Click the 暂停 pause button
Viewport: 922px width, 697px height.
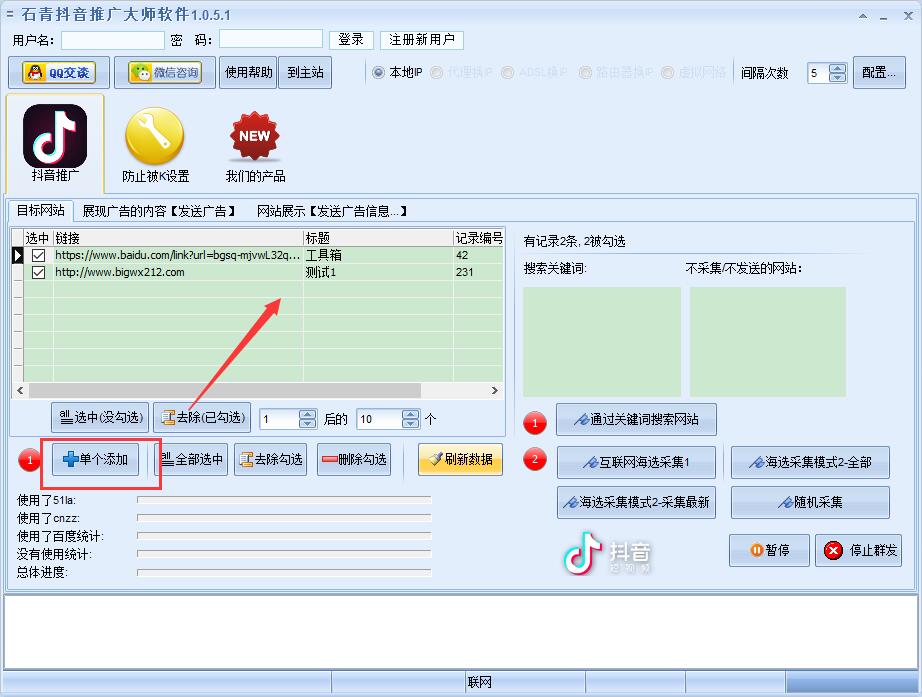coord(769,551)
